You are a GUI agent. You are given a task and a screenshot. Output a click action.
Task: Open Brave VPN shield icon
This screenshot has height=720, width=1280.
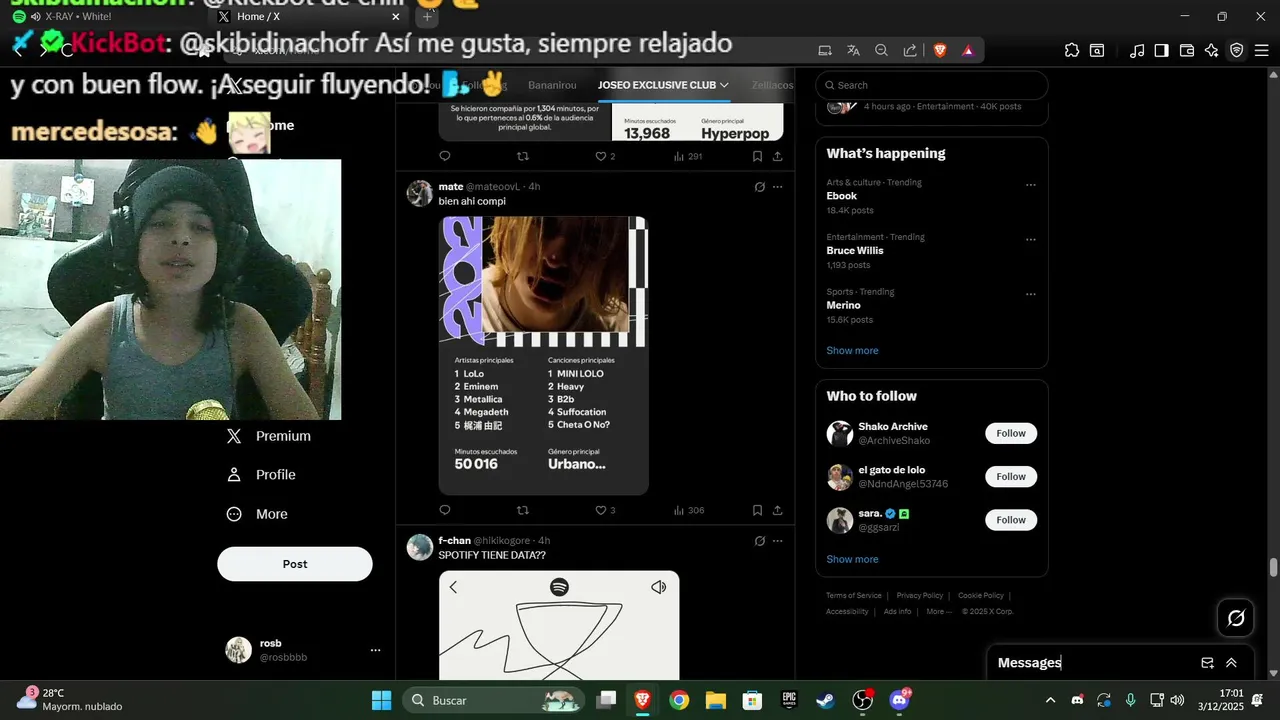click(1237, 50)
